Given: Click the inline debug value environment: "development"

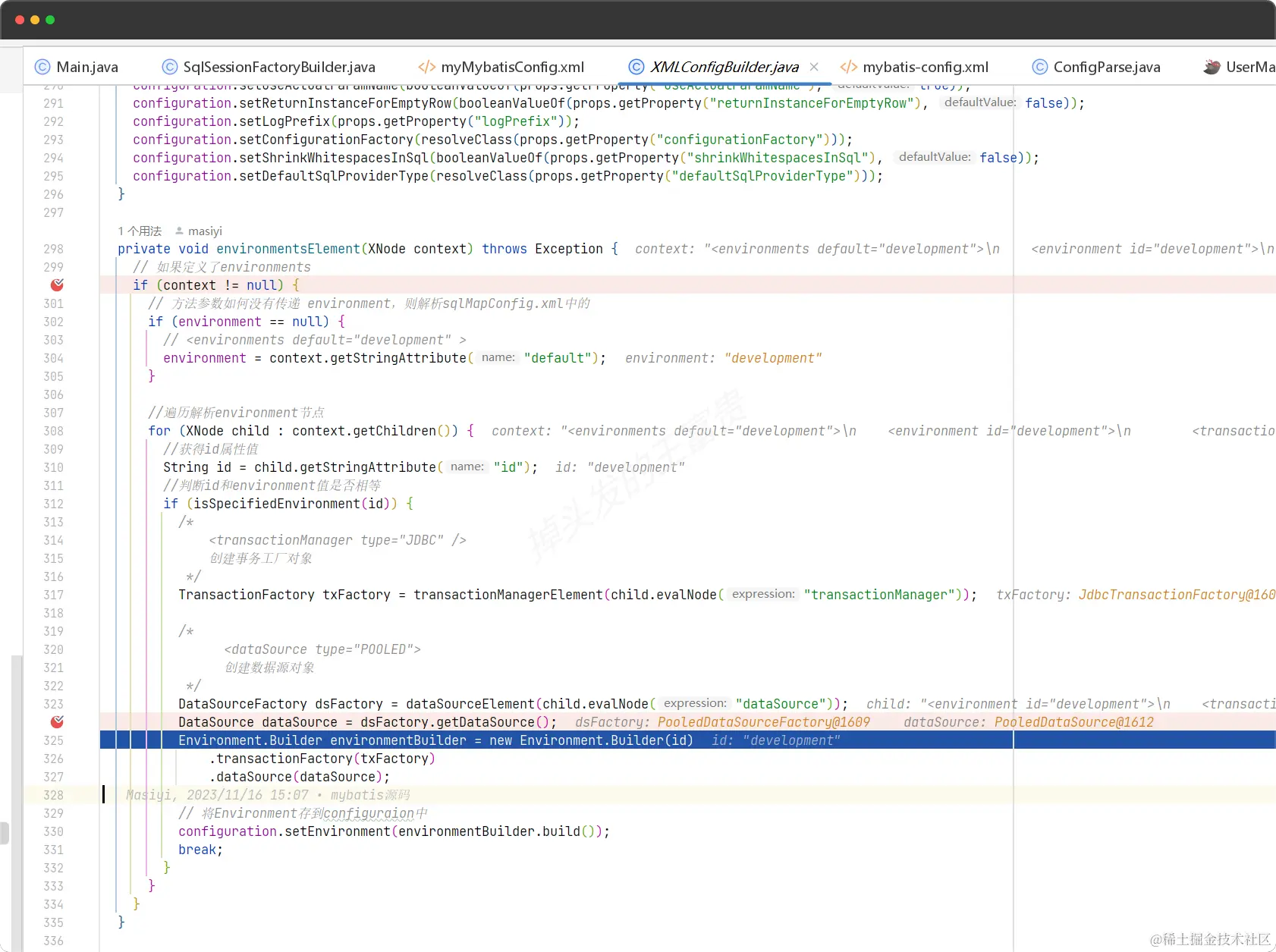Looking at the screenshot, I should coord(724,358).
